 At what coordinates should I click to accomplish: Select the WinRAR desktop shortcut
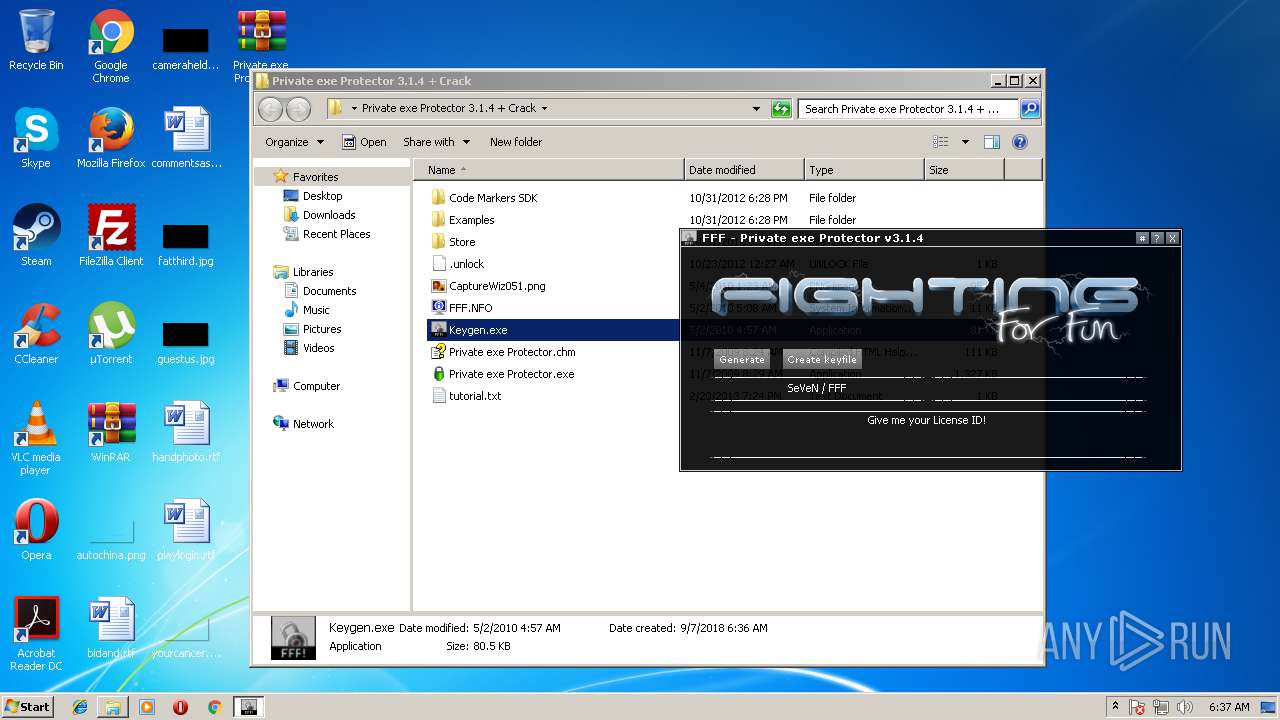(111, 433)
